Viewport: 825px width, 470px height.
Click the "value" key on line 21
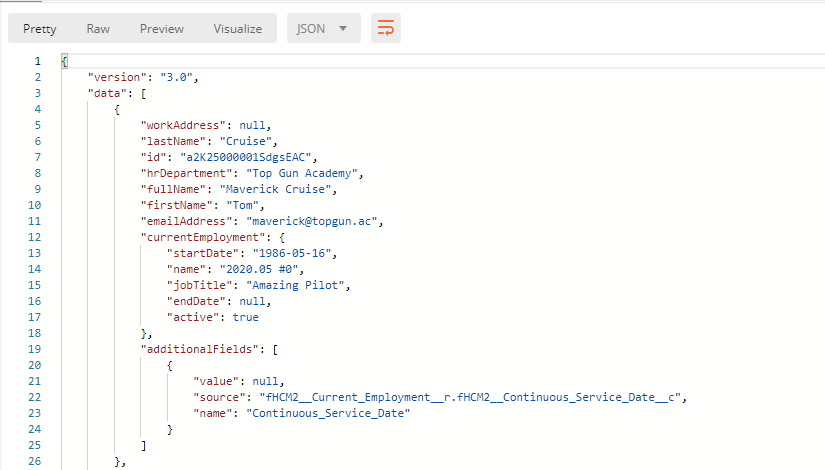[216, 381]
